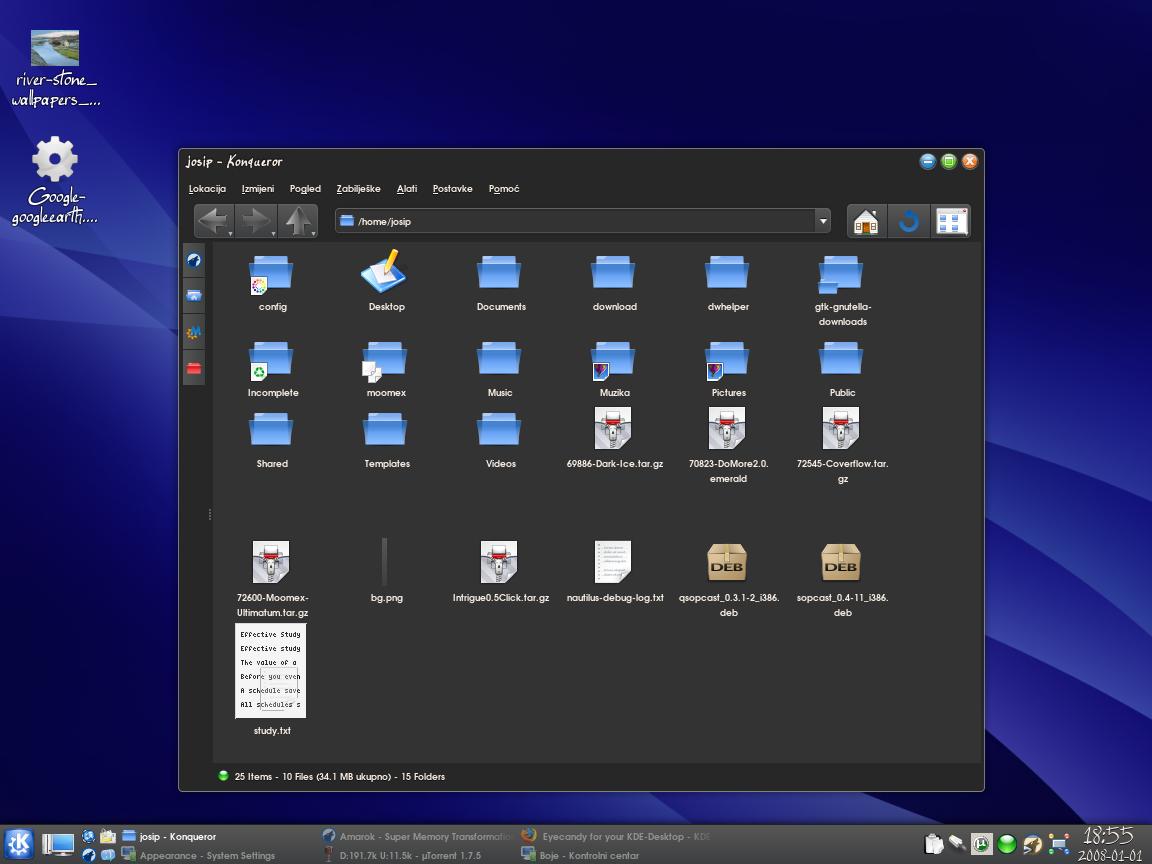Image resolution: width=1152 pixels, height=864 pixels.
Task: Select the Public folder
Action: tap(842, 369)
